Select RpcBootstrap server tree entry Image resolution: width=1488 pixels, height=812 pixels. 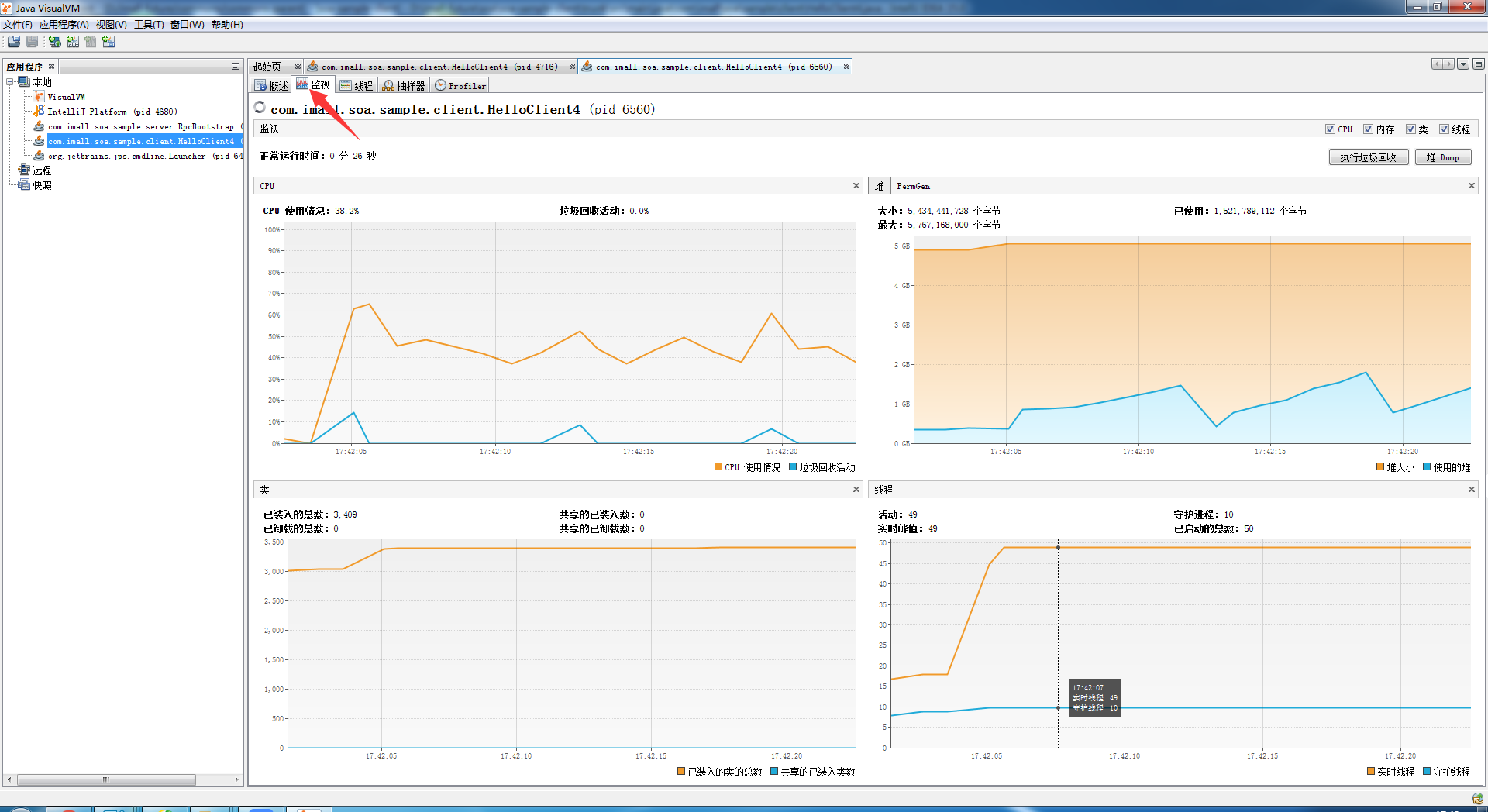pyautogui.click(x=145, y=126)
